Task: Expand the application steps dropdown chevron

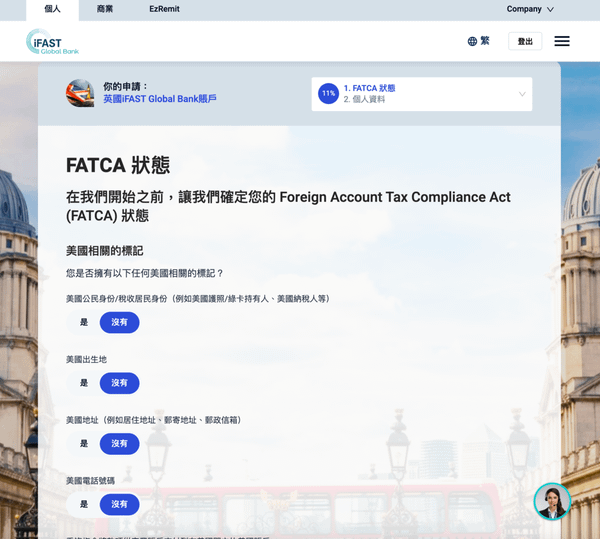Action: pos(522,94)
